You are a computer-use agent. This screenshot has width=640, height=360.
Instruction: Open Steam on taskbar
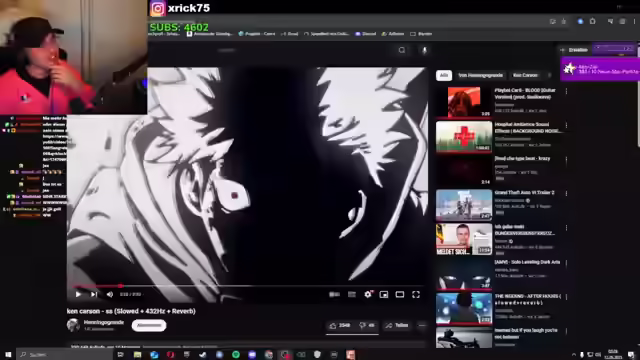pyautogui.click(x=203, y=354)
